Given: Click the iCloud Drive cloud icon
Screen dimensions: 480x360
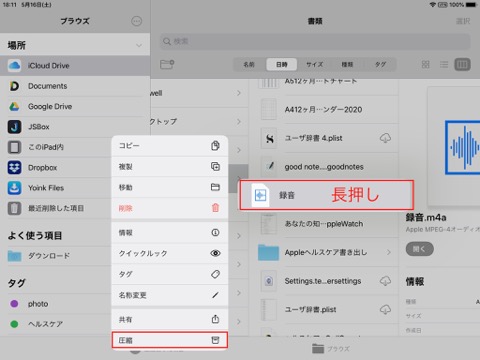Looking at the screenshot, I should 14,66.
